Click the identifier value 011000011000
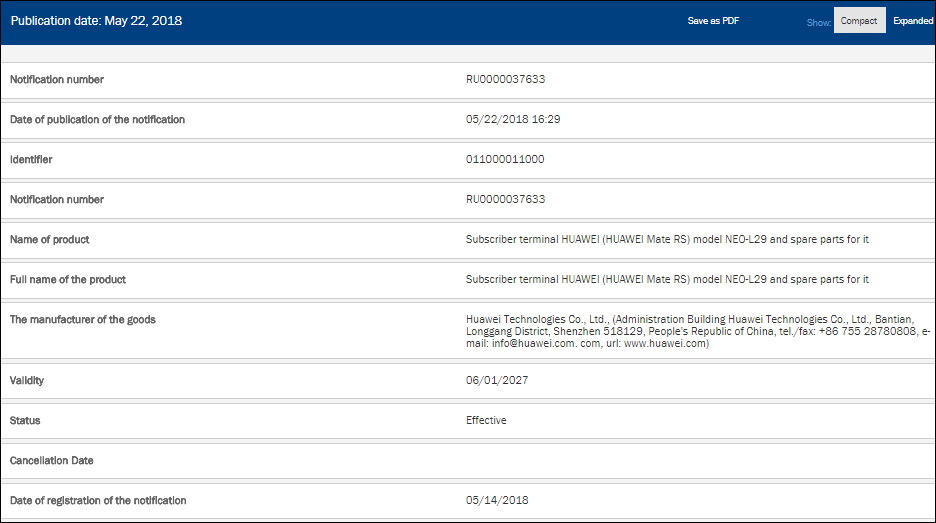936x523 pixels. click(x=505, y=159)
